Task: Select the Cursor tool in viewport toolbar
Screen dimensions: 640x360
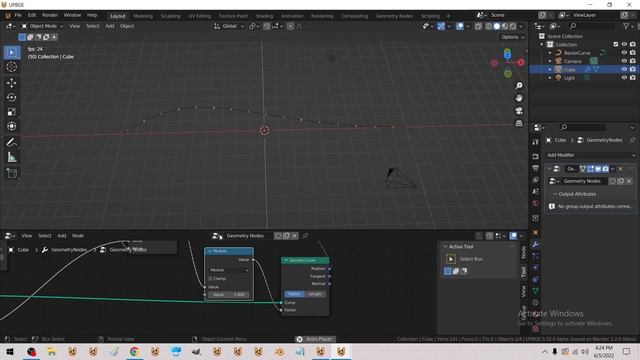Action: coord(11,67)
